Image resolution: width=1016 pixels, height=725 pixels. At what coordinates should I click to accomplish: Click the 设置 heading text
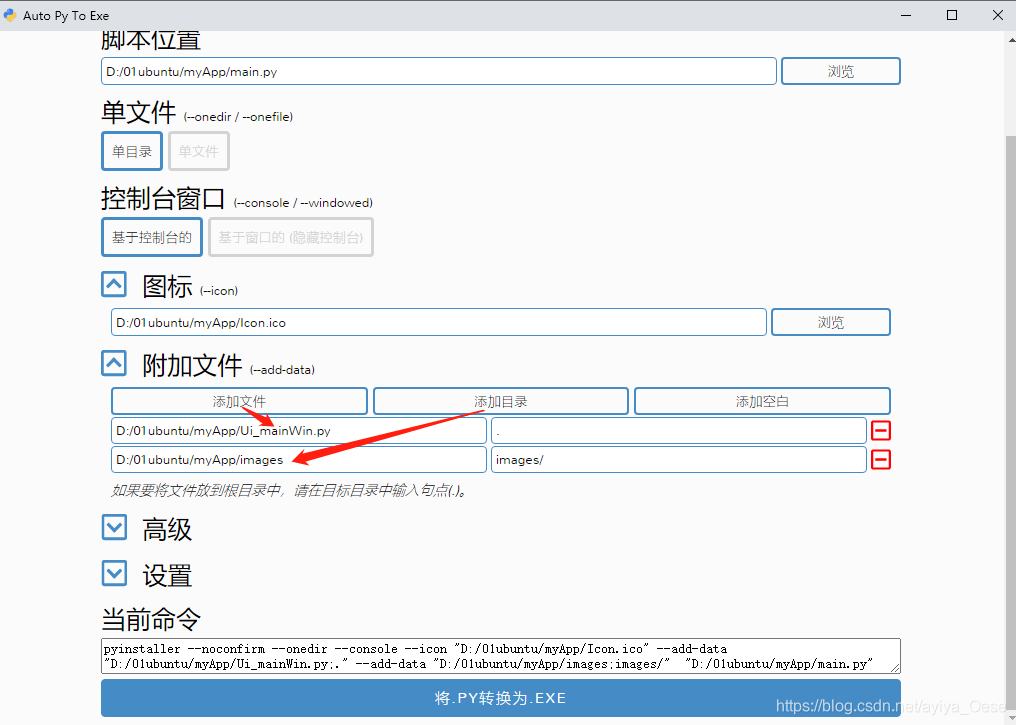[x=167, y=575]
